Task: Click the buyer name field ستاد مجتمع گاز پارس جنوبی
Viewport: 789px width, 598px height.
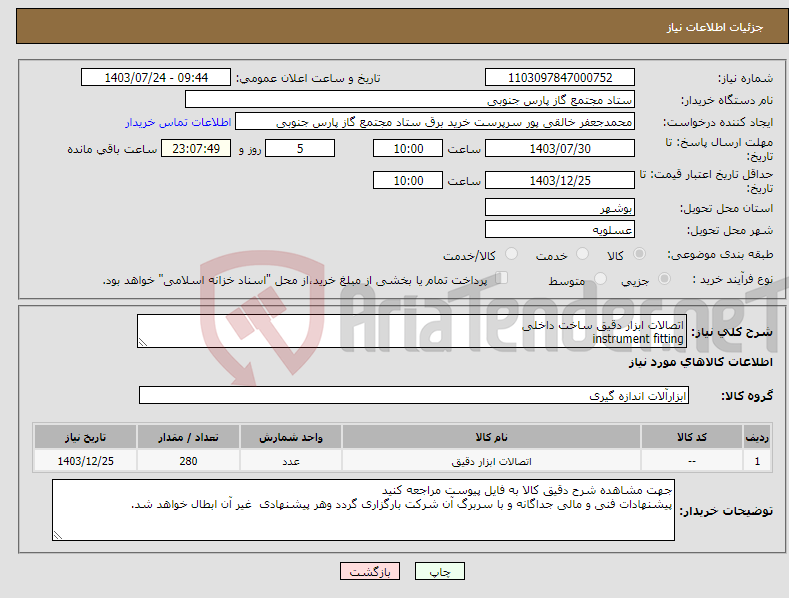Action: (410, 100)
